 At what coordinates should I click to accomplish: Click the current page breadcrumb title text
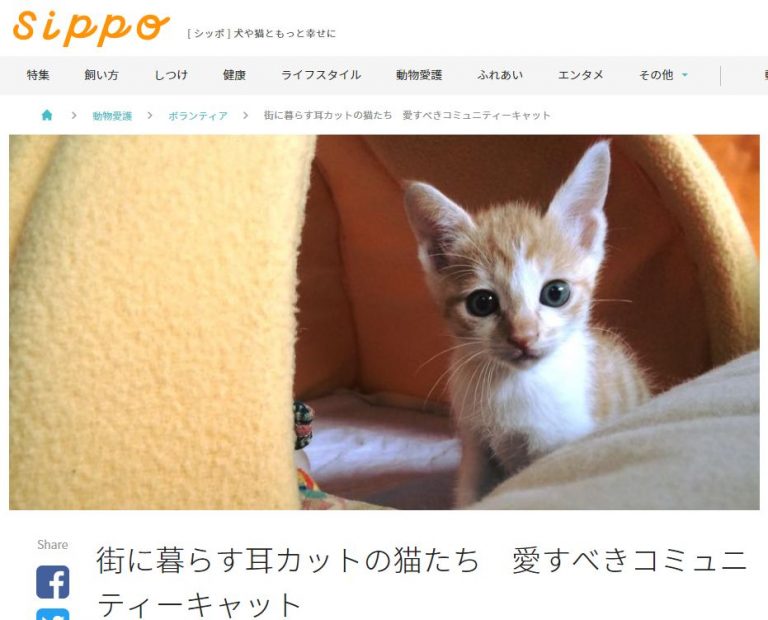[407, 115]
